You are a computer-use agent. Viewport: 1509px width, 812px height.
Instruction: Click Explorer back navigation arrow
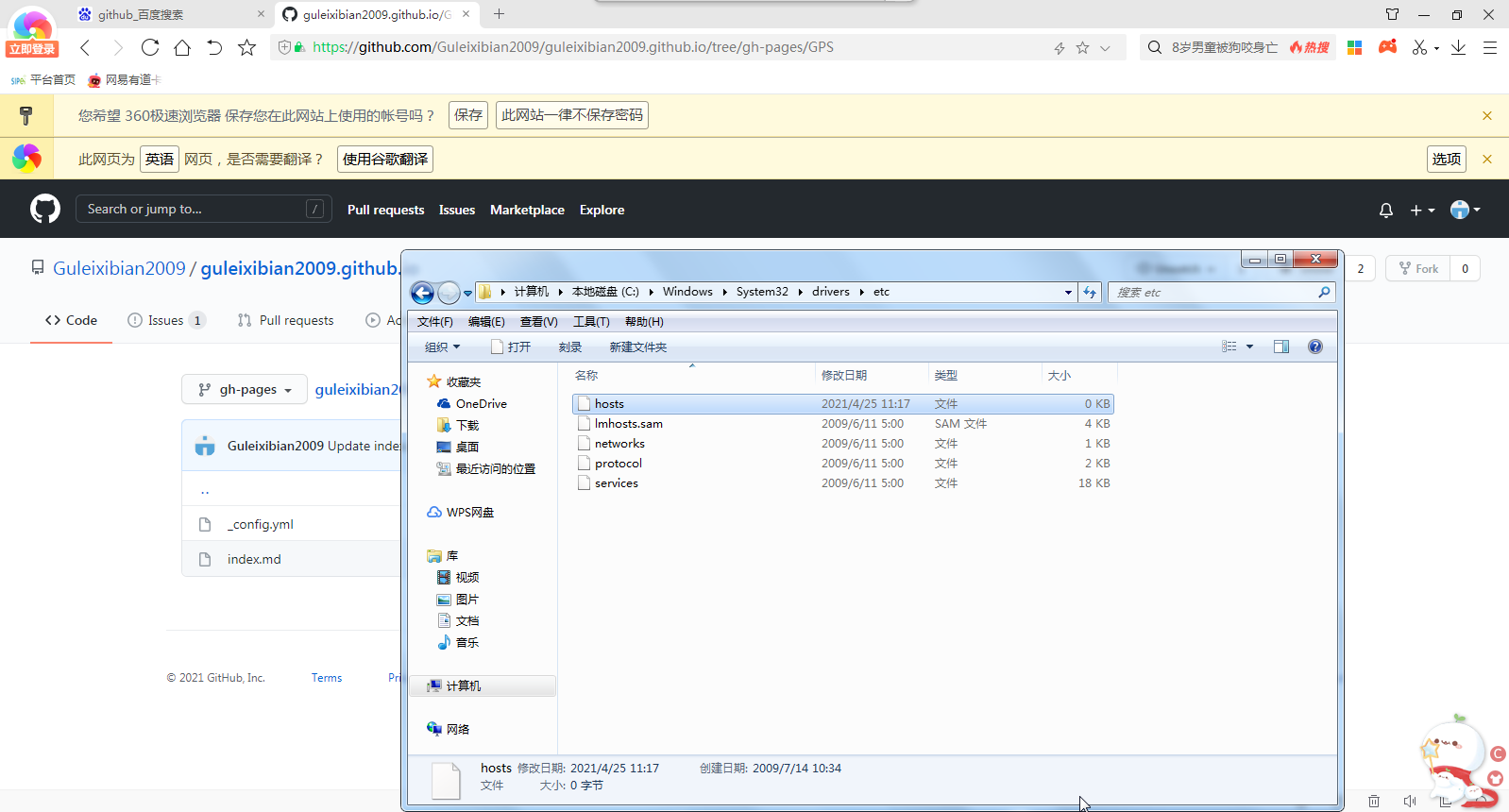[x=422, y=293]
